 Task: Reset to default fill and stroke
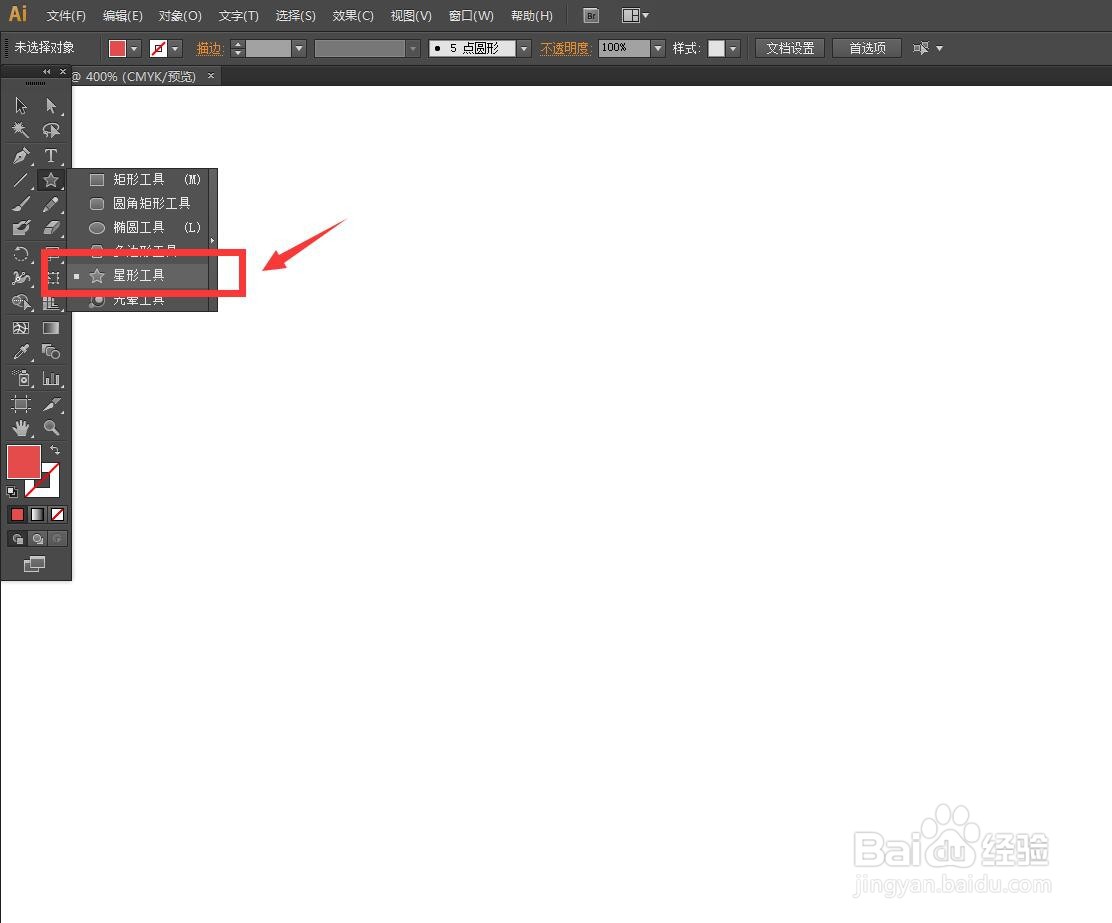[x=12, y=491]
